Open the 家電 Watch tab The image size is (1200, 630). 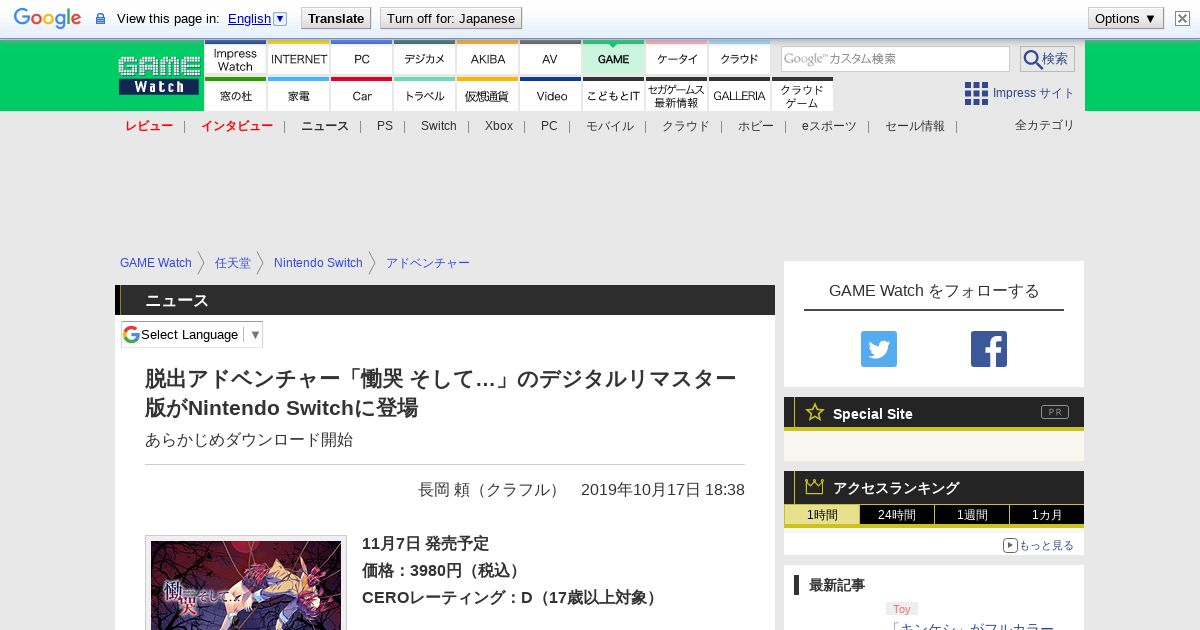[x=299, y=95]
